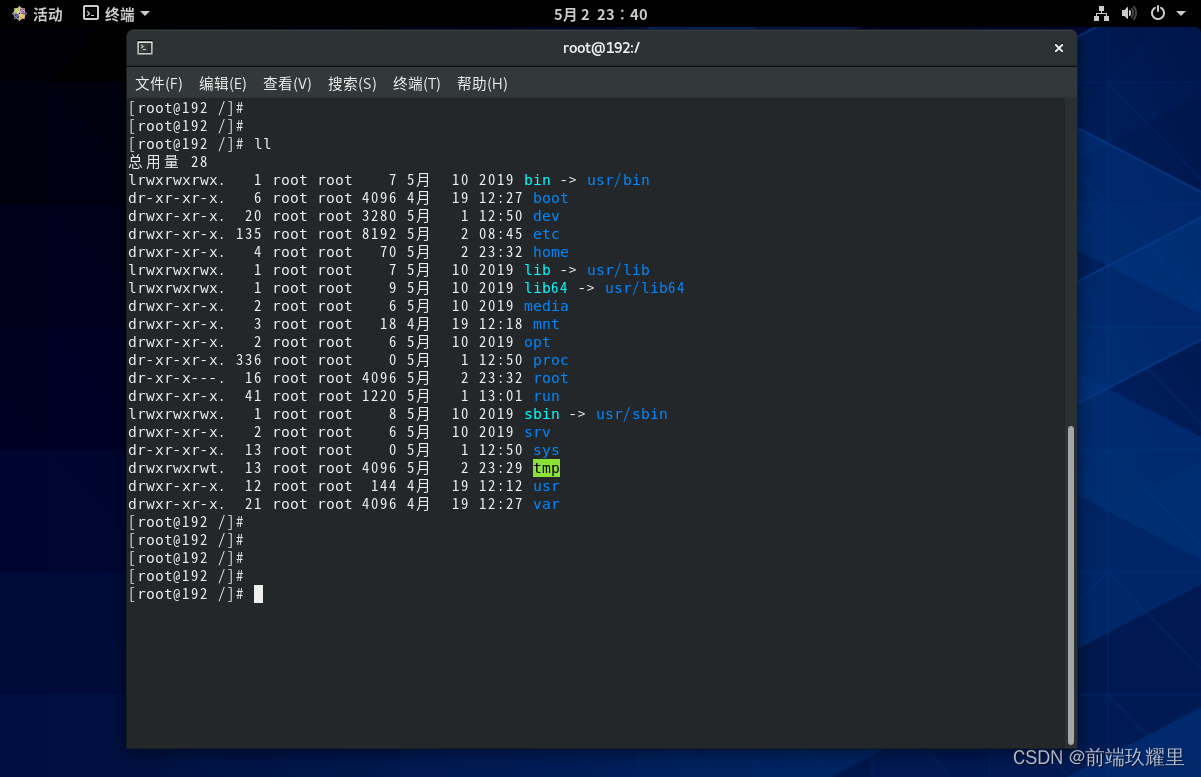
Task: Click the 'll' command text
Action: coord(263,144)
